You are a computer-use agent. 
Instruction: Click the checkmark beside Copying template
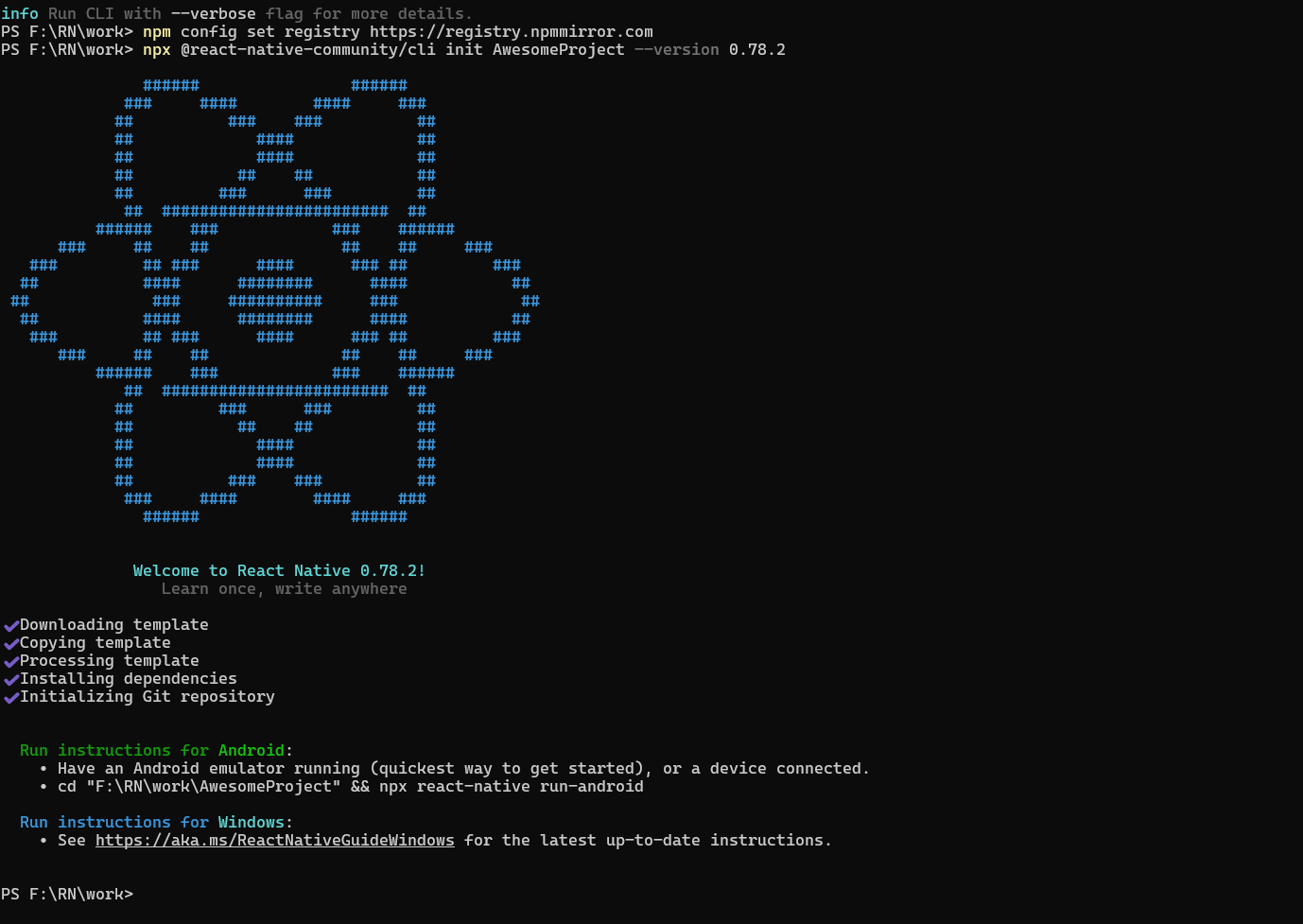point(11,643)
